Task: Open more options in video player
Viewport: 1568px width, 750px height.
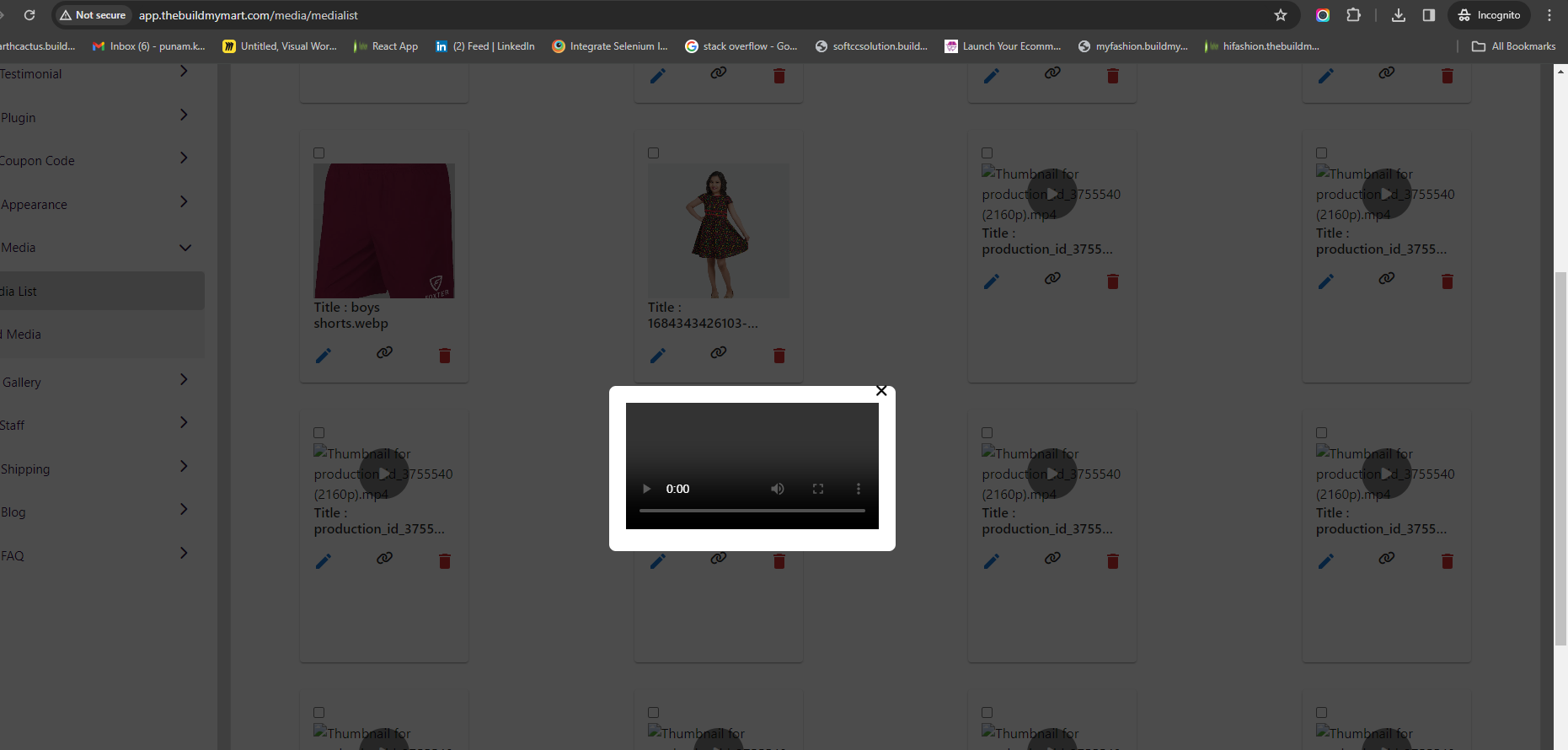Action: 859,489
